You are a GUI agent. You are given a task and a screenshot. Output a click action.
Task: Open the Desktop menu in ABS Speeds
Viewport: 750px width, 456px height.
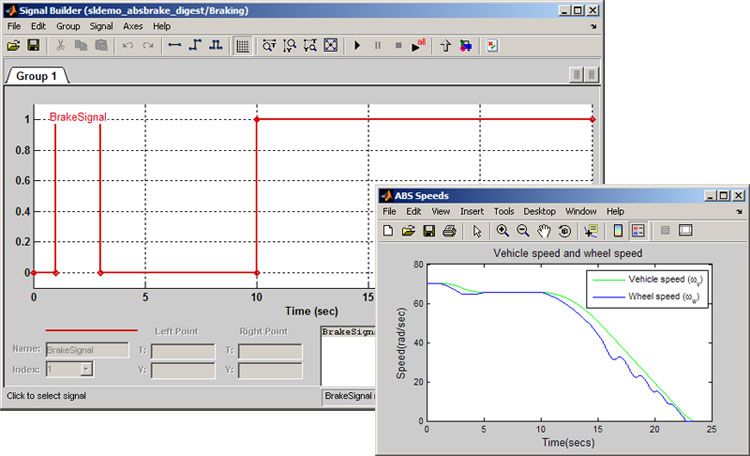click(x=539, y=212)
